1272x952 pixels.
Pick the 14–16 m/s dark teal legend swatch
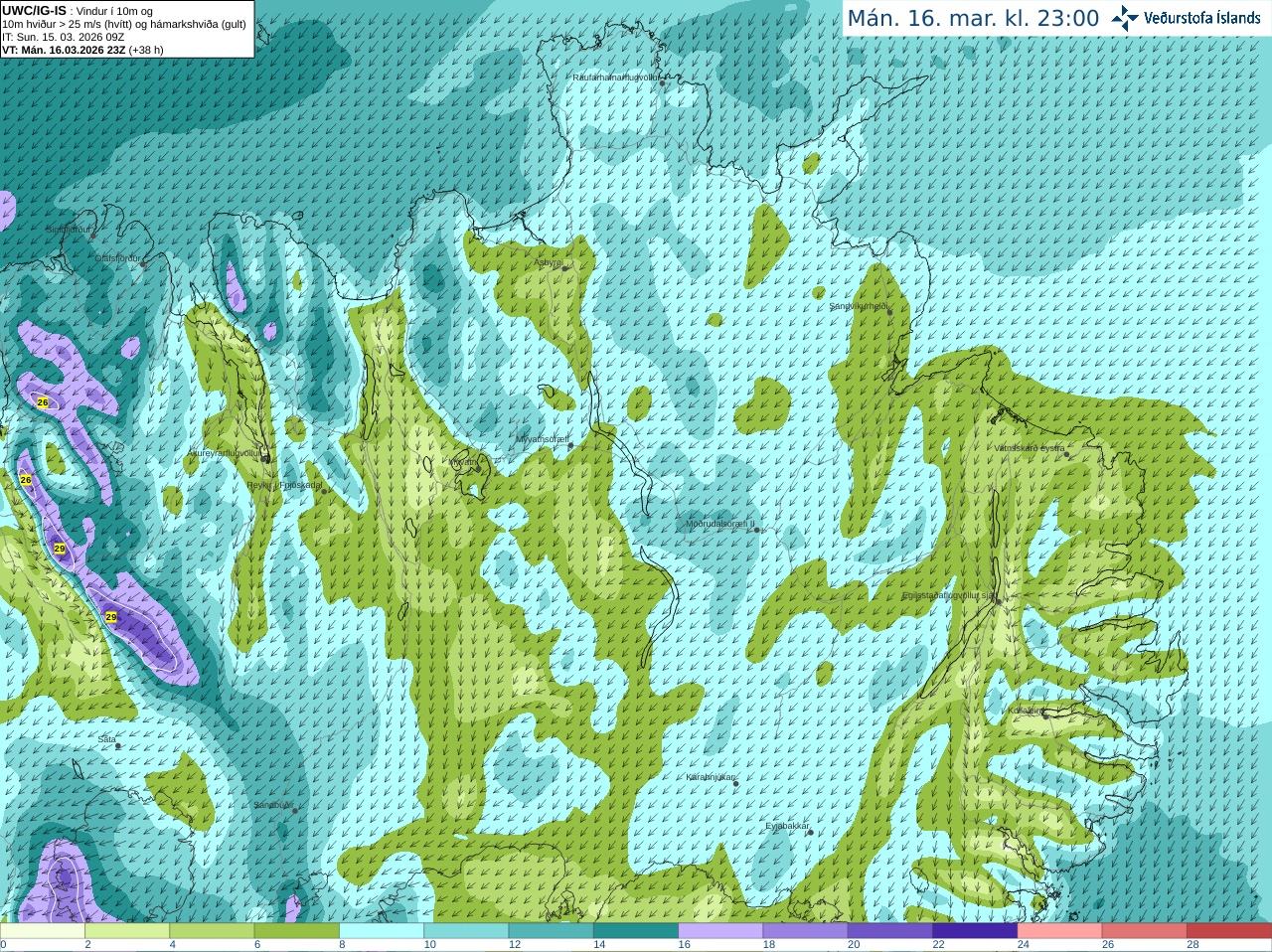click(636, 931)
